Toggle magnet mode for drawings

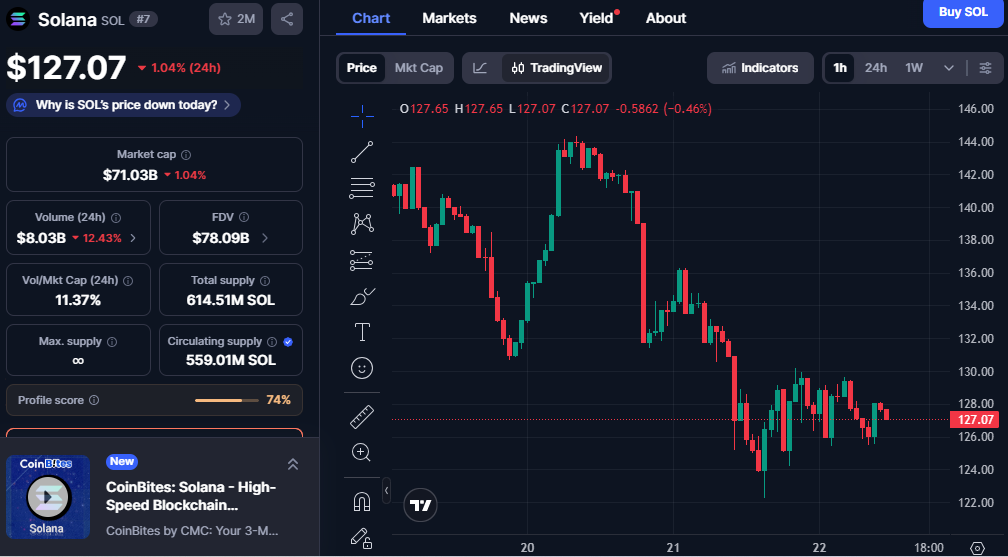[362, 501]
